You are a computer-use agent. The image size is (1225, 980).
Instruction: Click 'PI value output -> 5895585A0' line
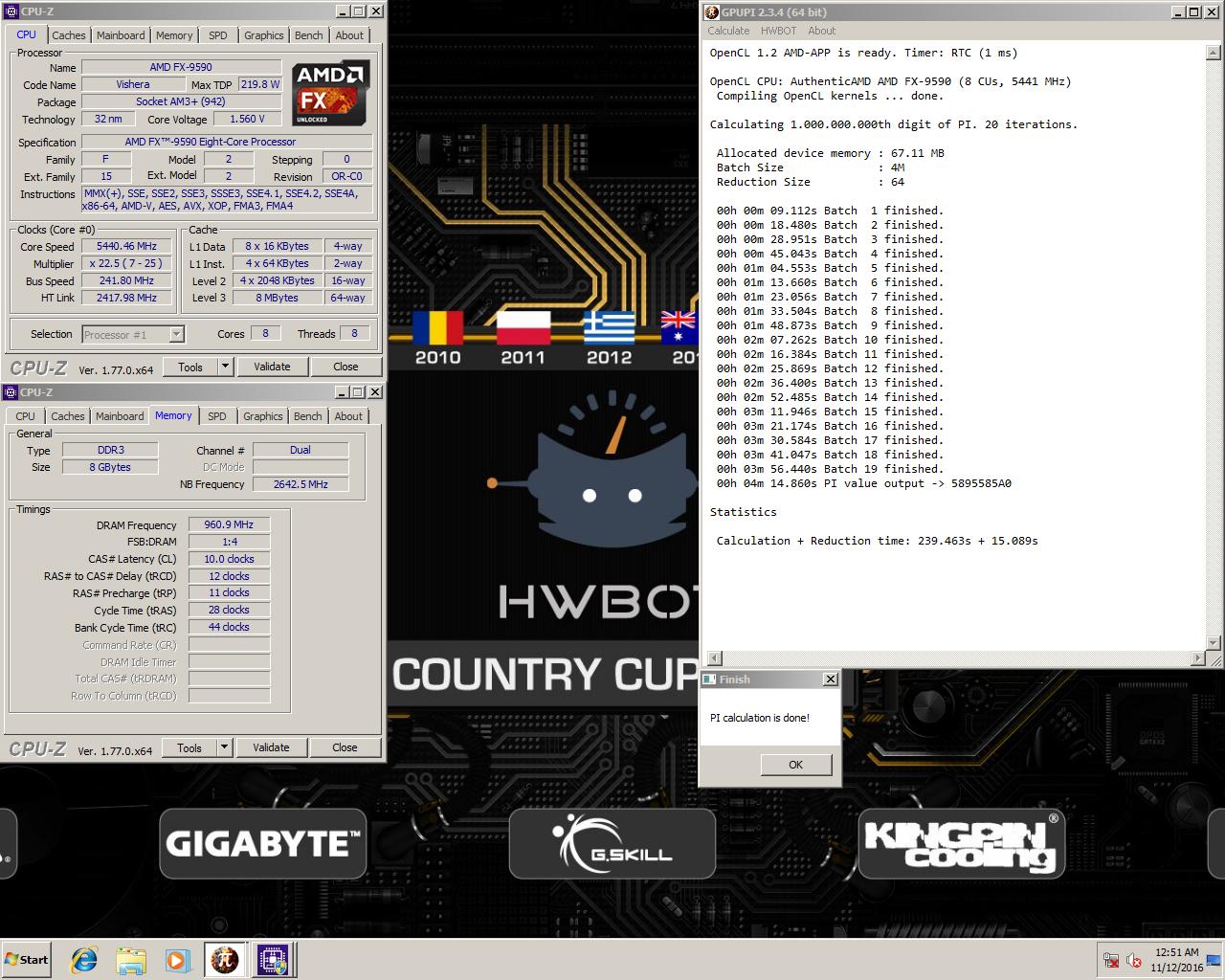click(x=863, y=483)
